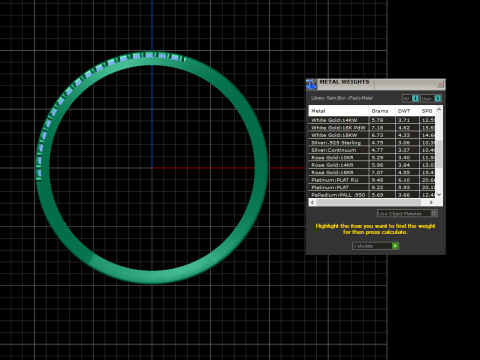Screen dimensions: 480x360
Task: Select the Platinum:PLAT RU row
Action: tap(372, 180)
